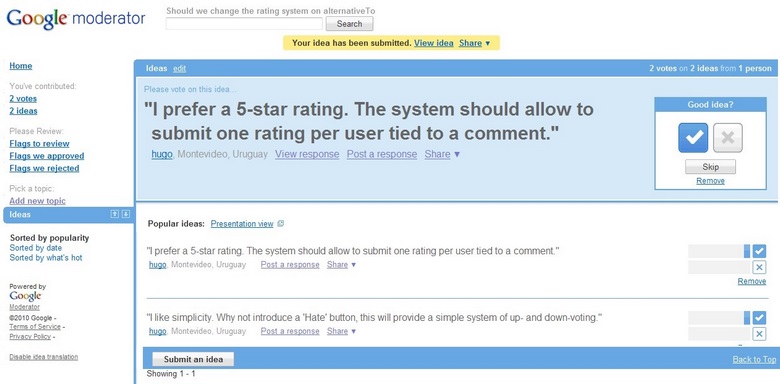Click the Google Moderator logo
The image size is (780, 384).
click(x=76, y=19)
